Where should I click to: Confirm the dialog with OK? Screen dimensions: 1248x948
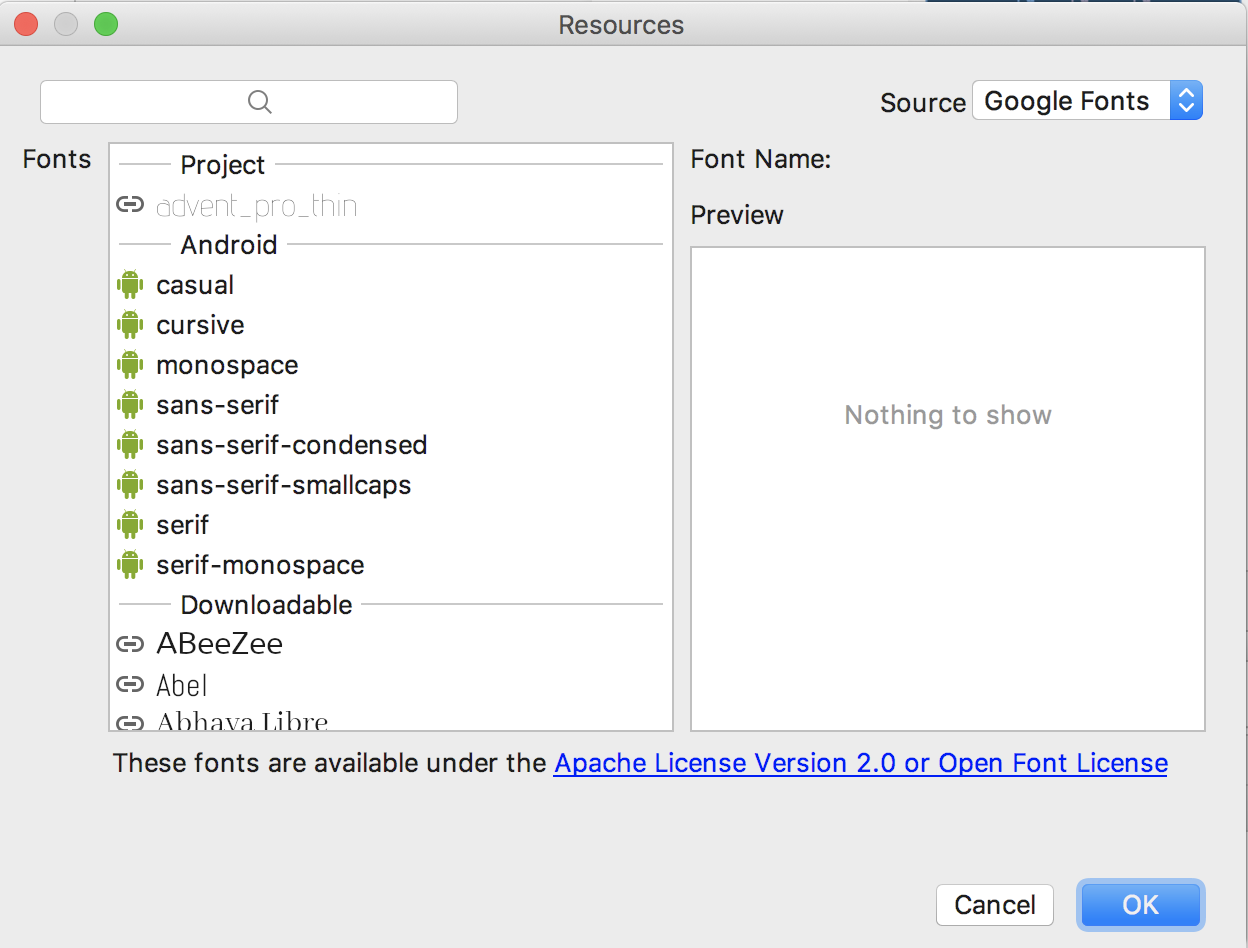[1140, 905]
